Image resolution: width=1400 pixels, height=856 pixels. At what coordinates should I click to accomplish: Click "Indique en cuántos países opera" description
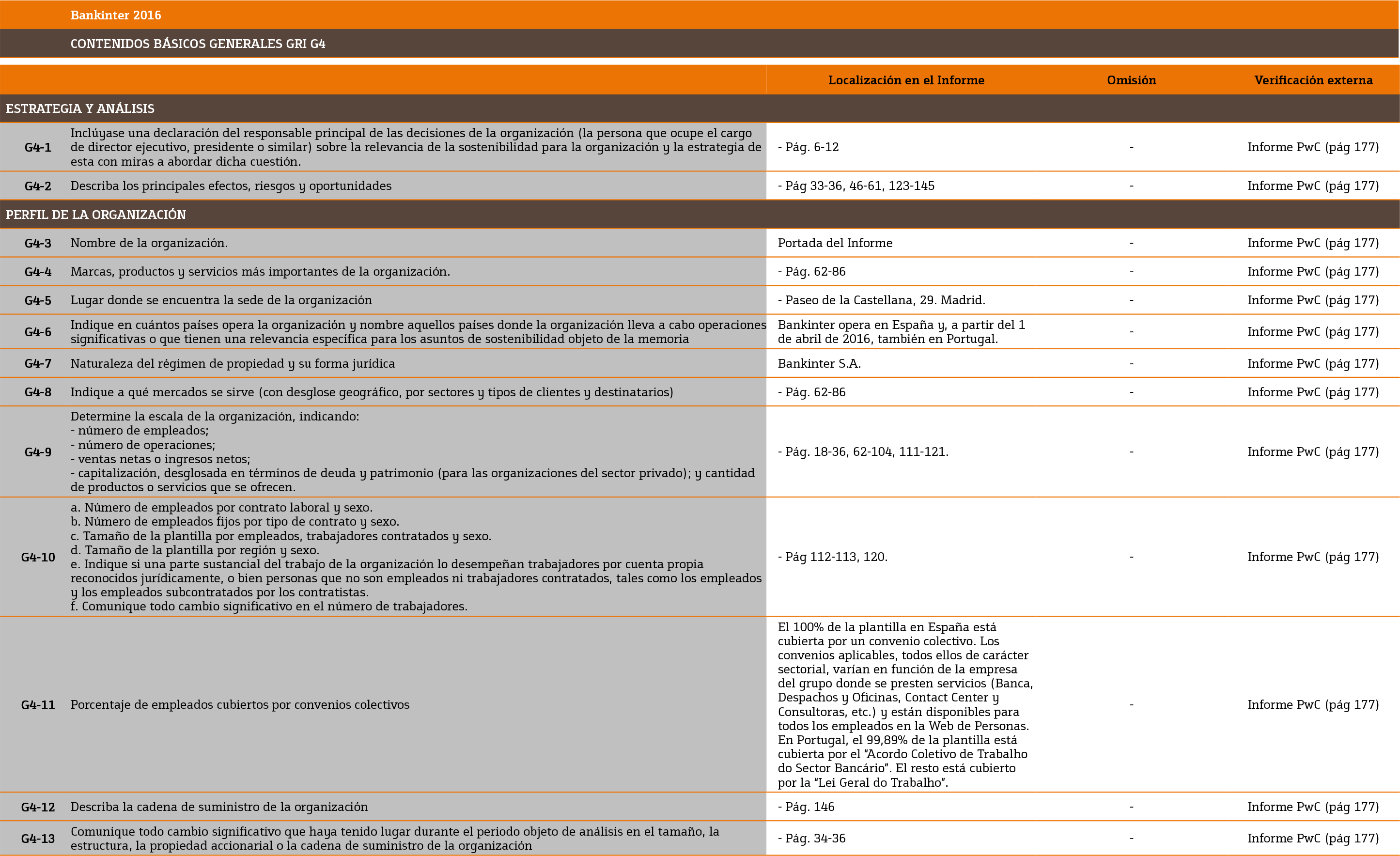click(x=418, y=332)
